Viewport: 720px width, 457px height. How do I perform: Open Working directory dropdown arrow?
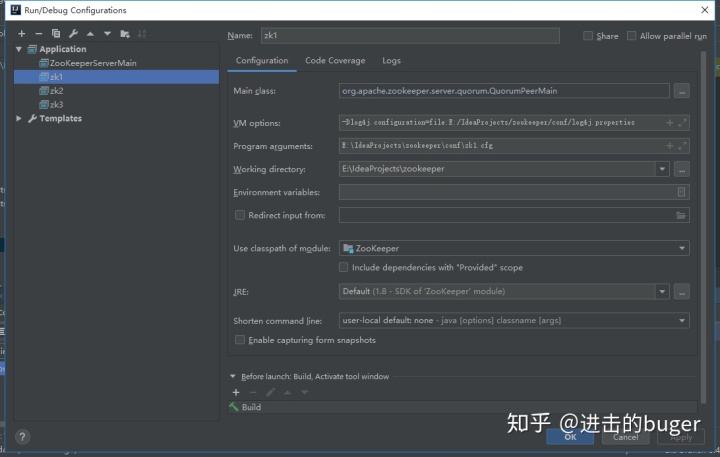pyautogui.click(x=662, y=169)
